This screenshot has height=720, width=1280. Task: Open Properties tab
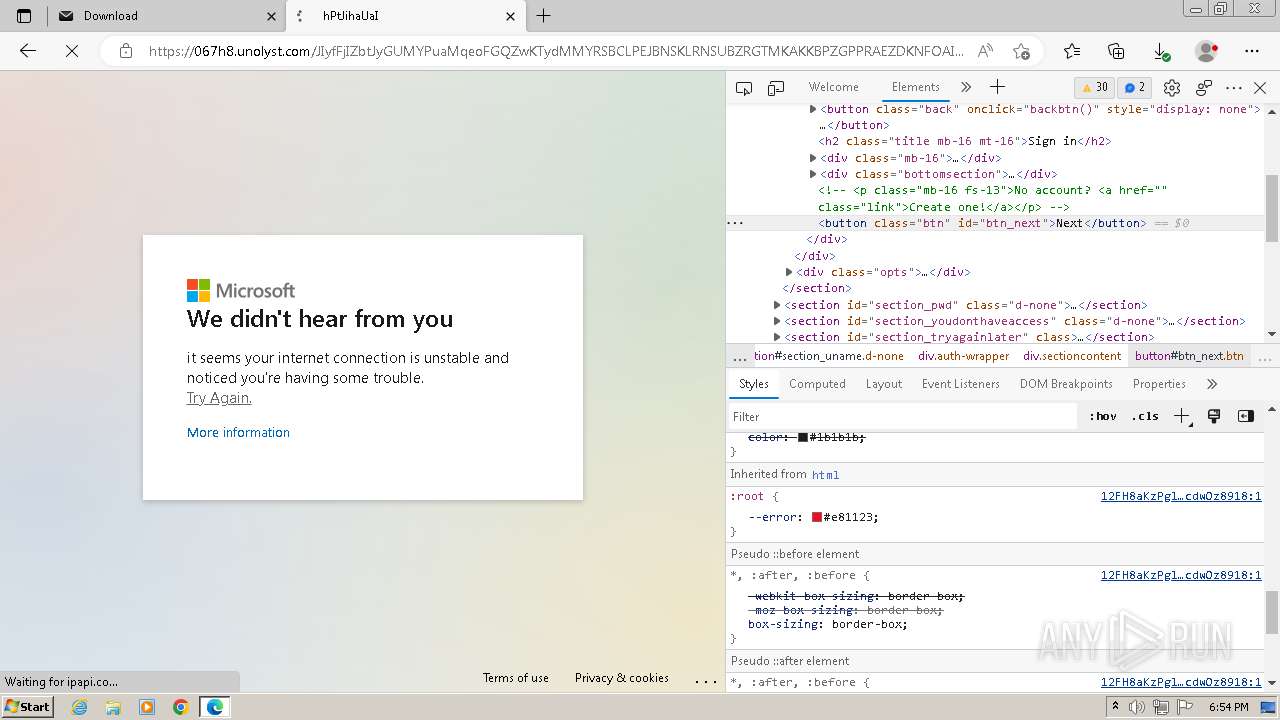pyautogui.click(x=1159, y=384)
